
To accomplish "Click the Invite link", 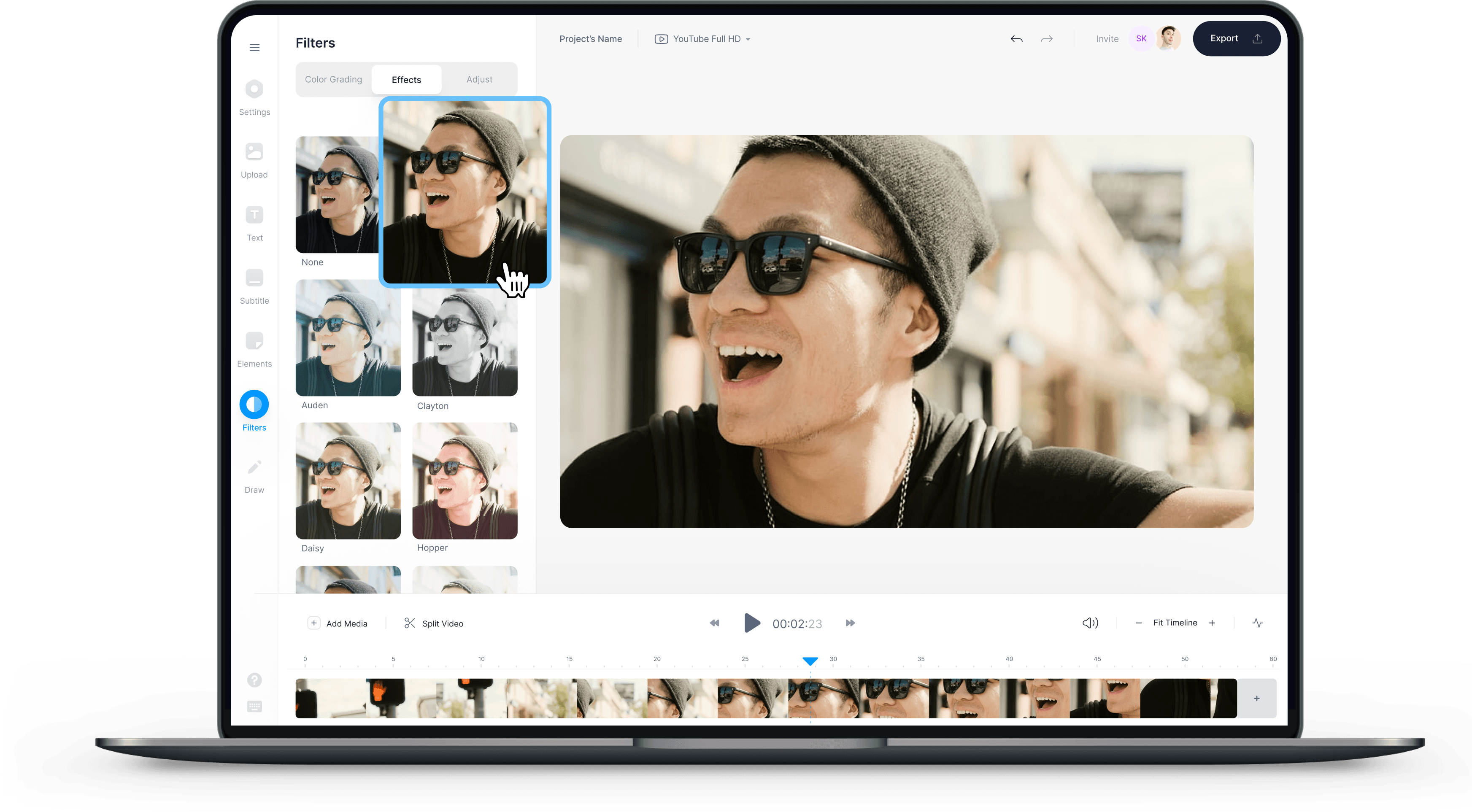I will 1107,38.
